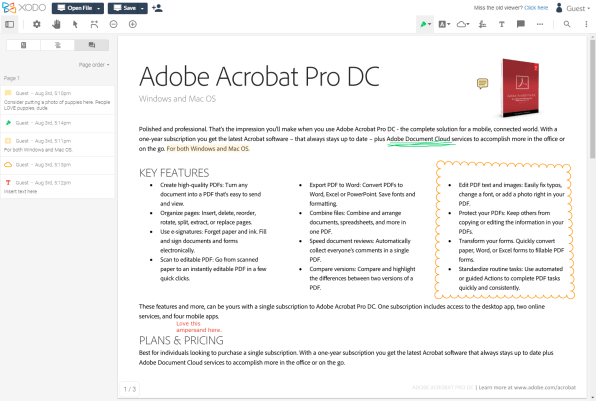Click the green underline scribble annotation
Image resolution: width=596 pixels, height=401 pixels.
pos(421,143)
